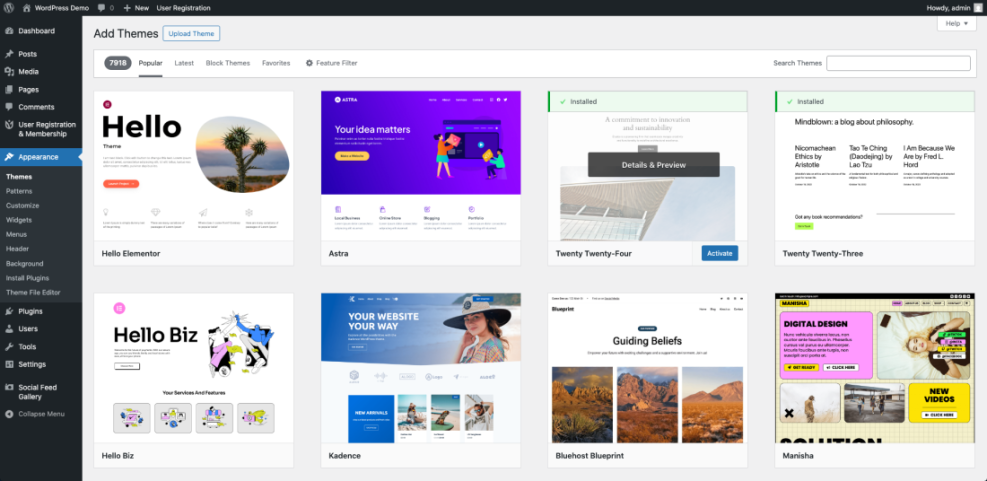Open the comments bubble icon in admin bar

coord(99,8)
